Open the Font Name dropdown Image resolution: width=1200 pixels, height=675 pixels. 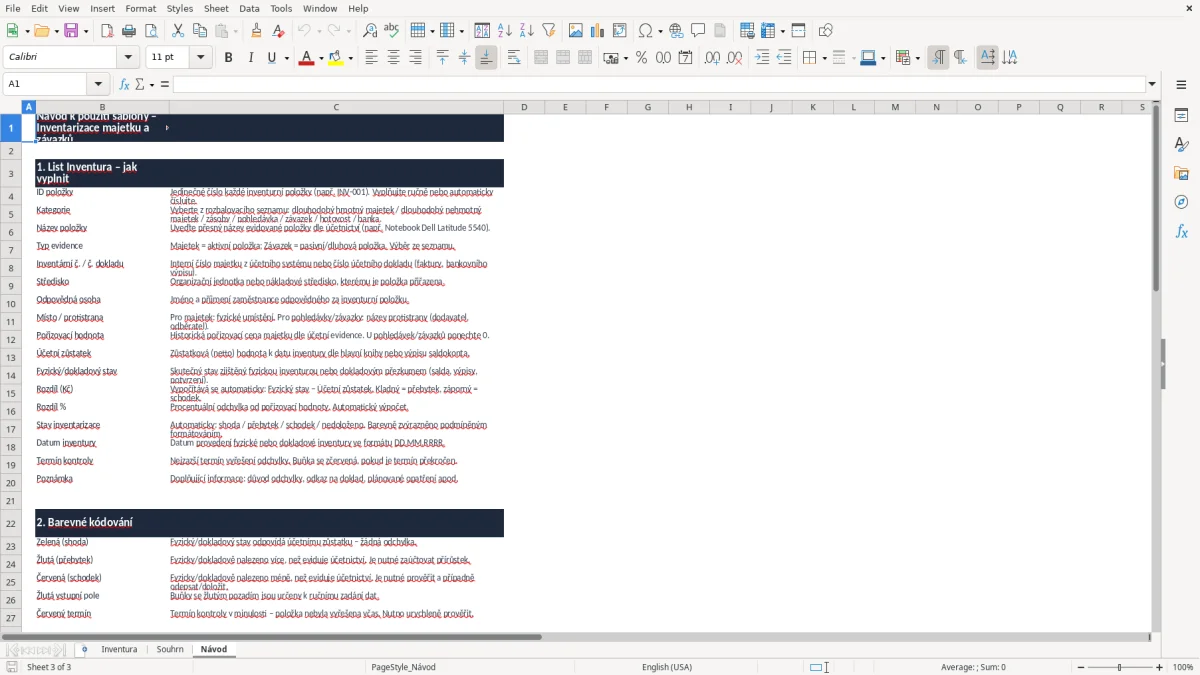128,58
